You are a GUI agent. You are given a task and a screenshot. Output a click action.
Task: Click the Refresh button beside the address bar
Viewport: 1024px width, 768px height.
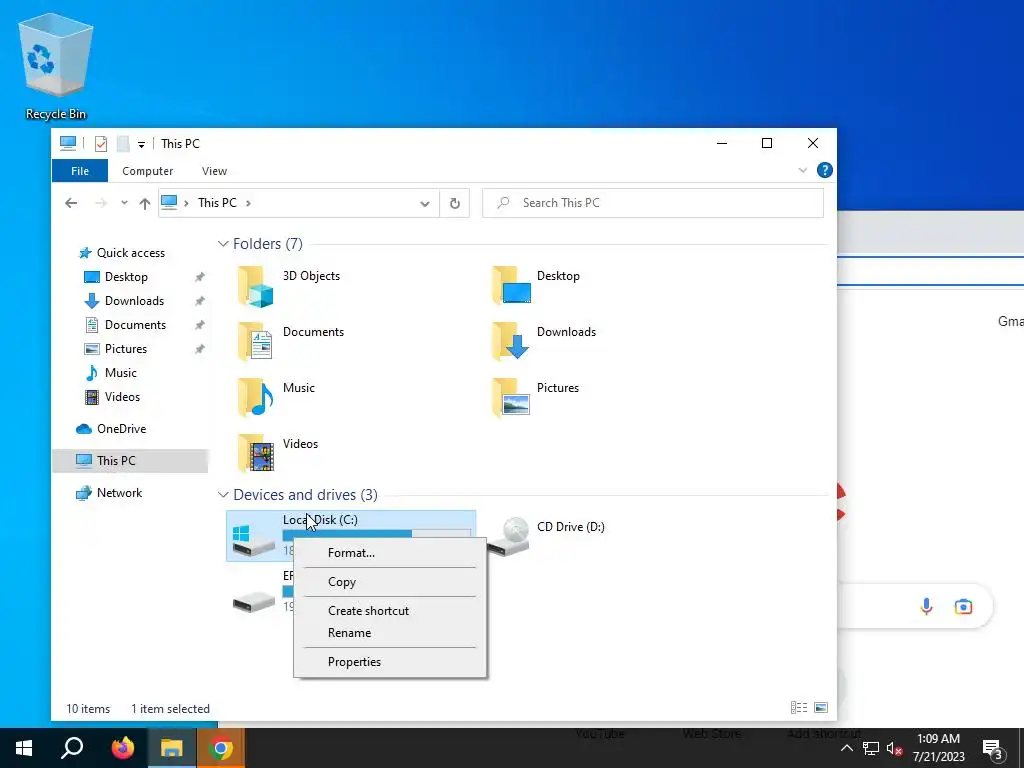455,203
